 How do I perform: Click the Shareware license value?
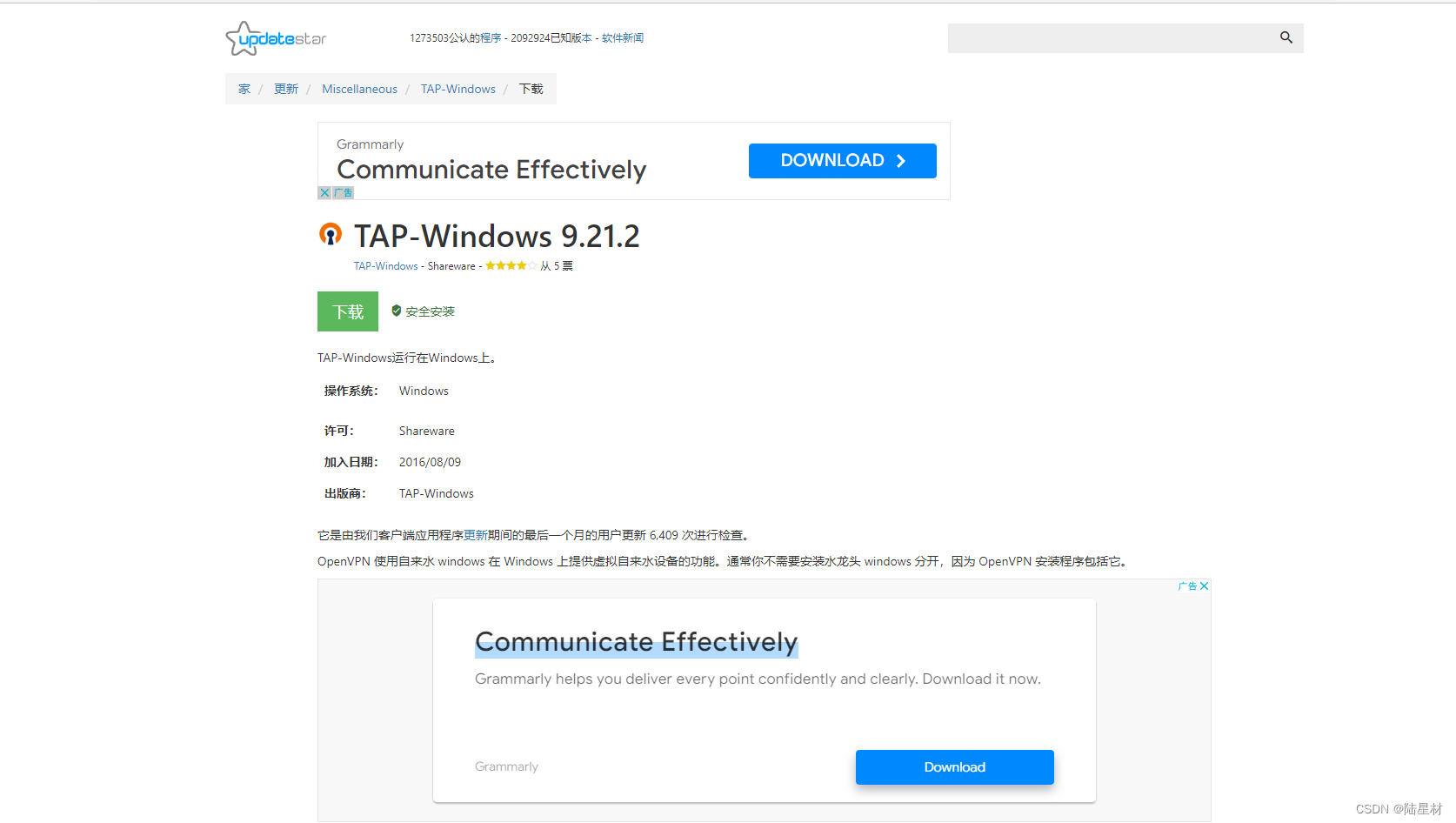click(x=426, y=431)
